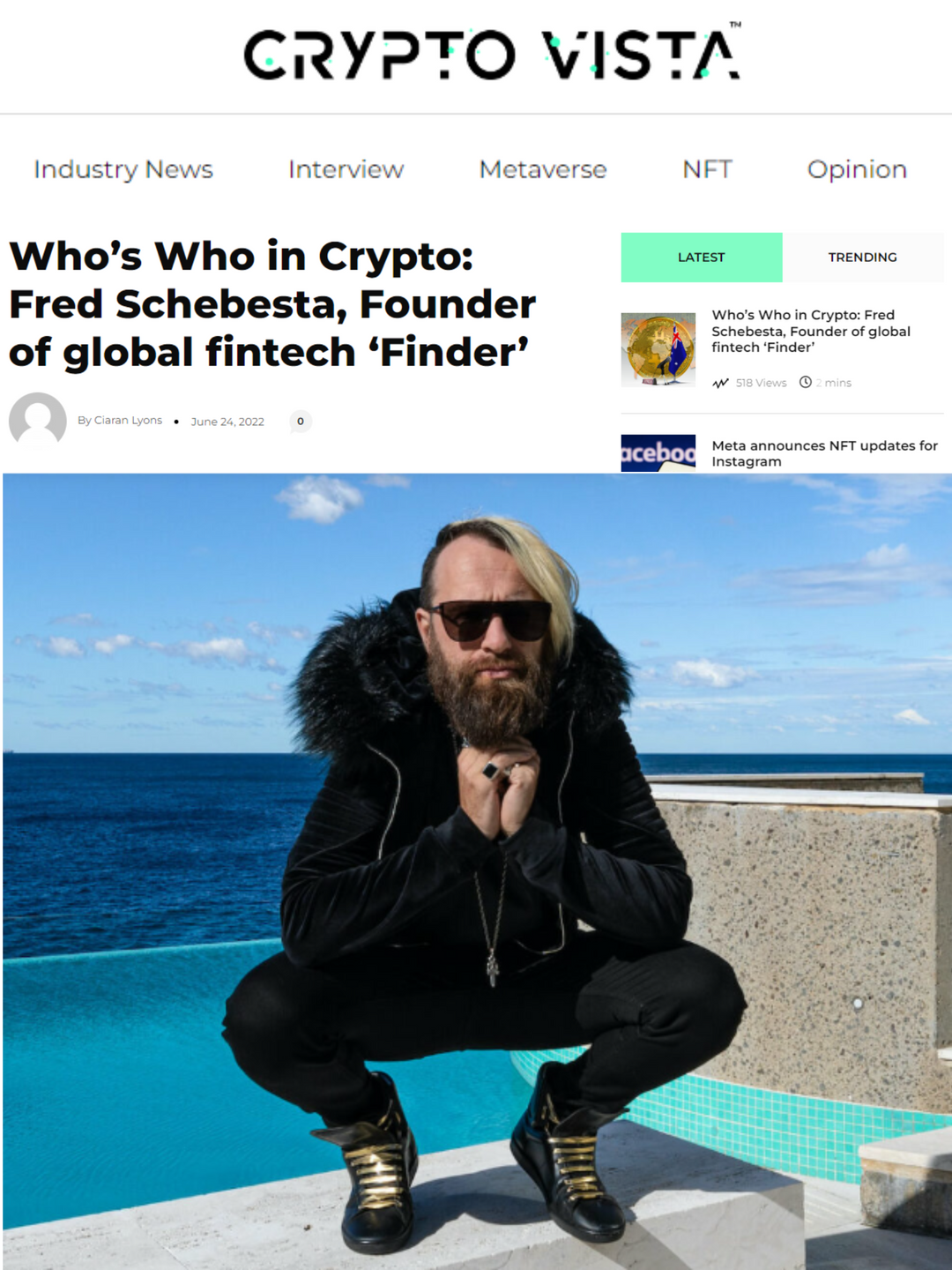The height and width of the screenshot is (1270, 952).
Task: Switch to the TRENDING tab
Action: [x=863, y=258]
